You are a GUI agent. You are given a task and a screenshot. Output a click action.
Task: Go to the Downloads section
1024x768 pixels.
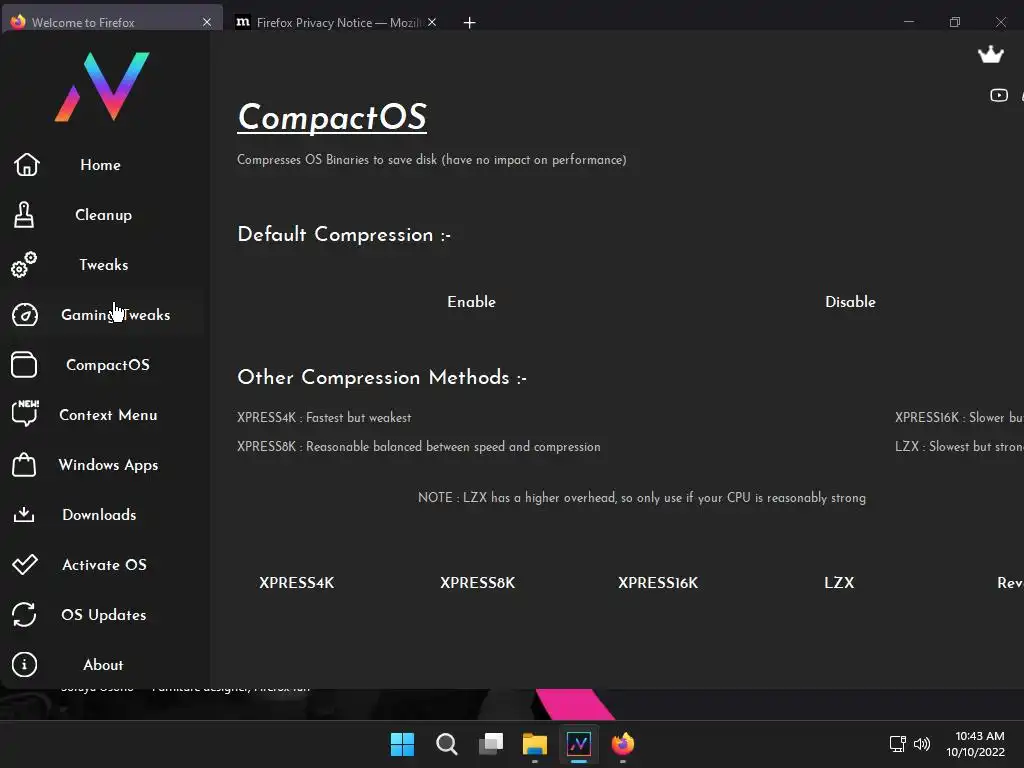[x=99, y=515]
